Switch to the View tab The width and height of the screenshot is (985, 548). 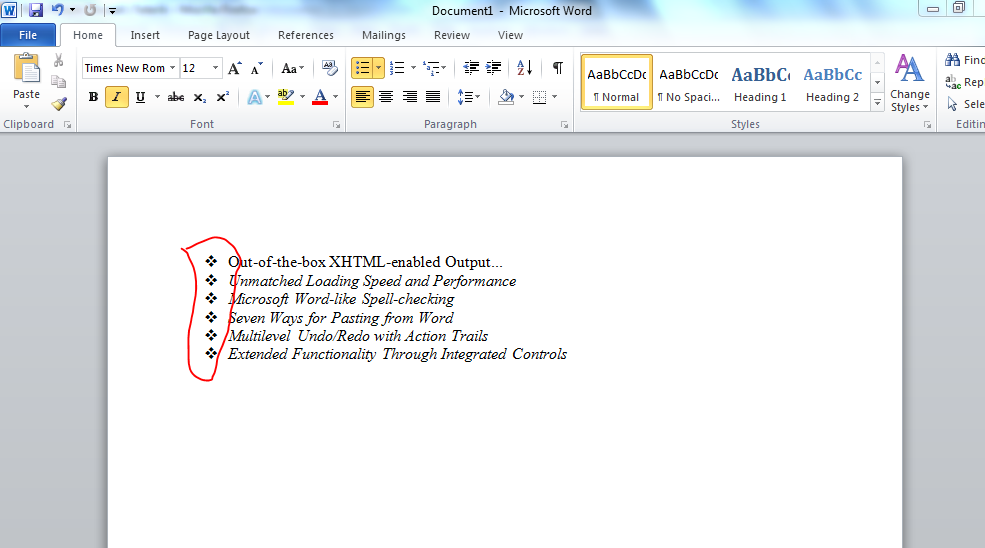[510, 35]
